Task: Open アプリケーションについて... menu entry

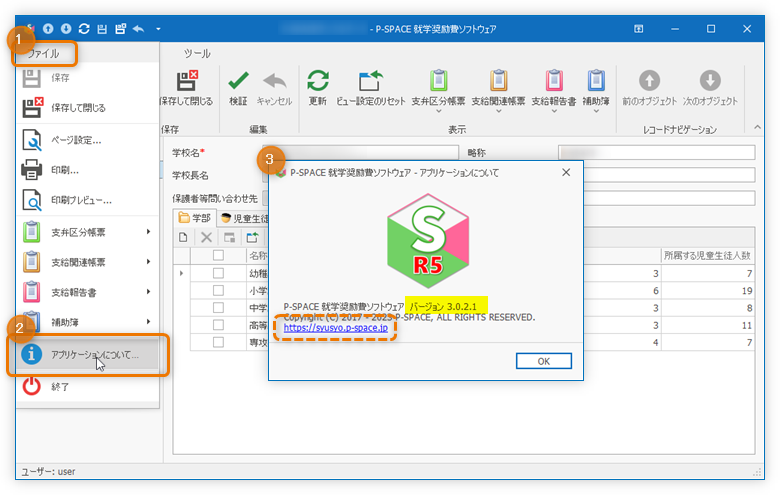Action: (88, 355)
